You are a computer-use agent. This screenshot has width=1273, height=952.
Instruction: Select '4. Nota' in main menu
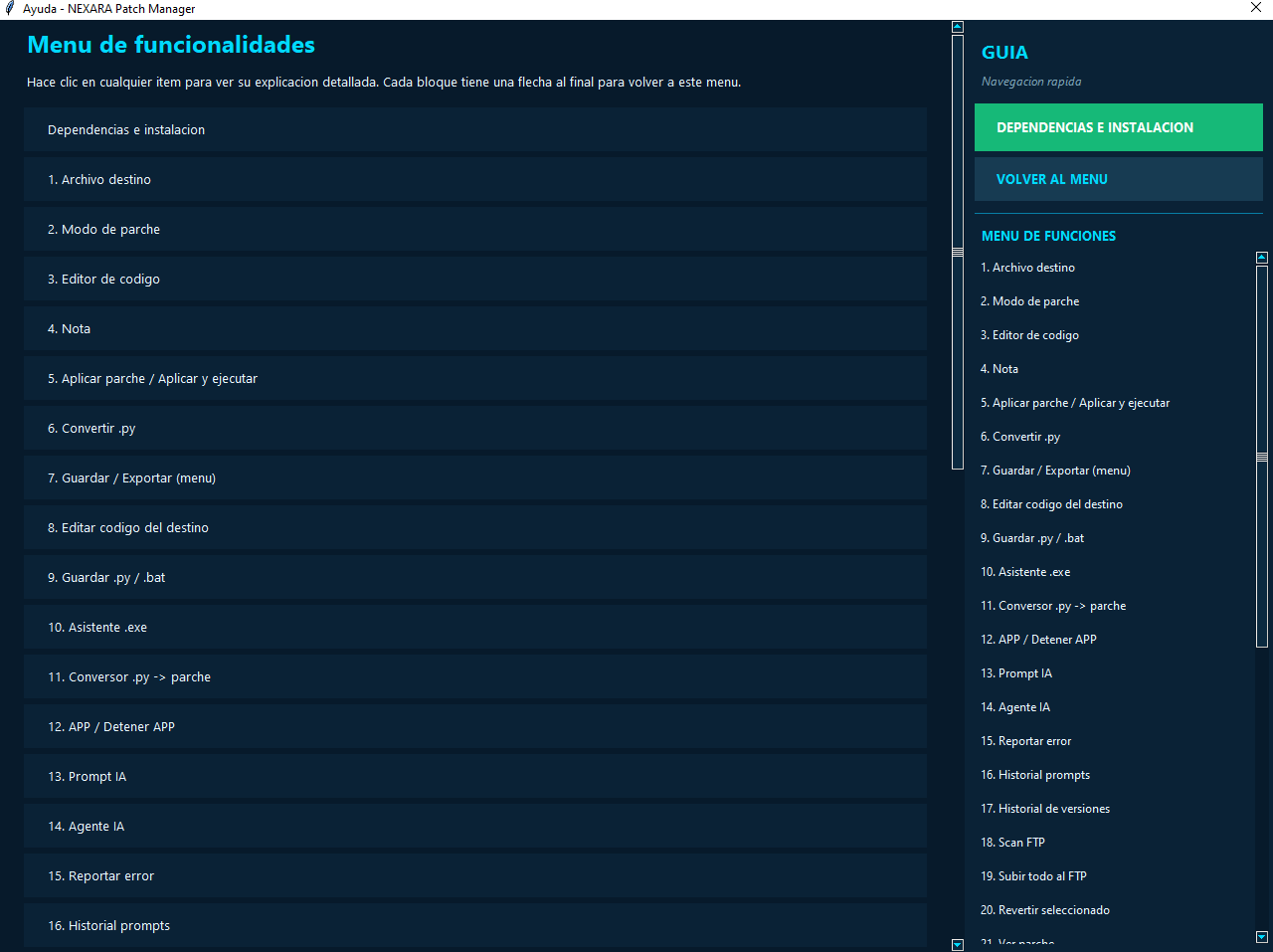coord(475,328)
